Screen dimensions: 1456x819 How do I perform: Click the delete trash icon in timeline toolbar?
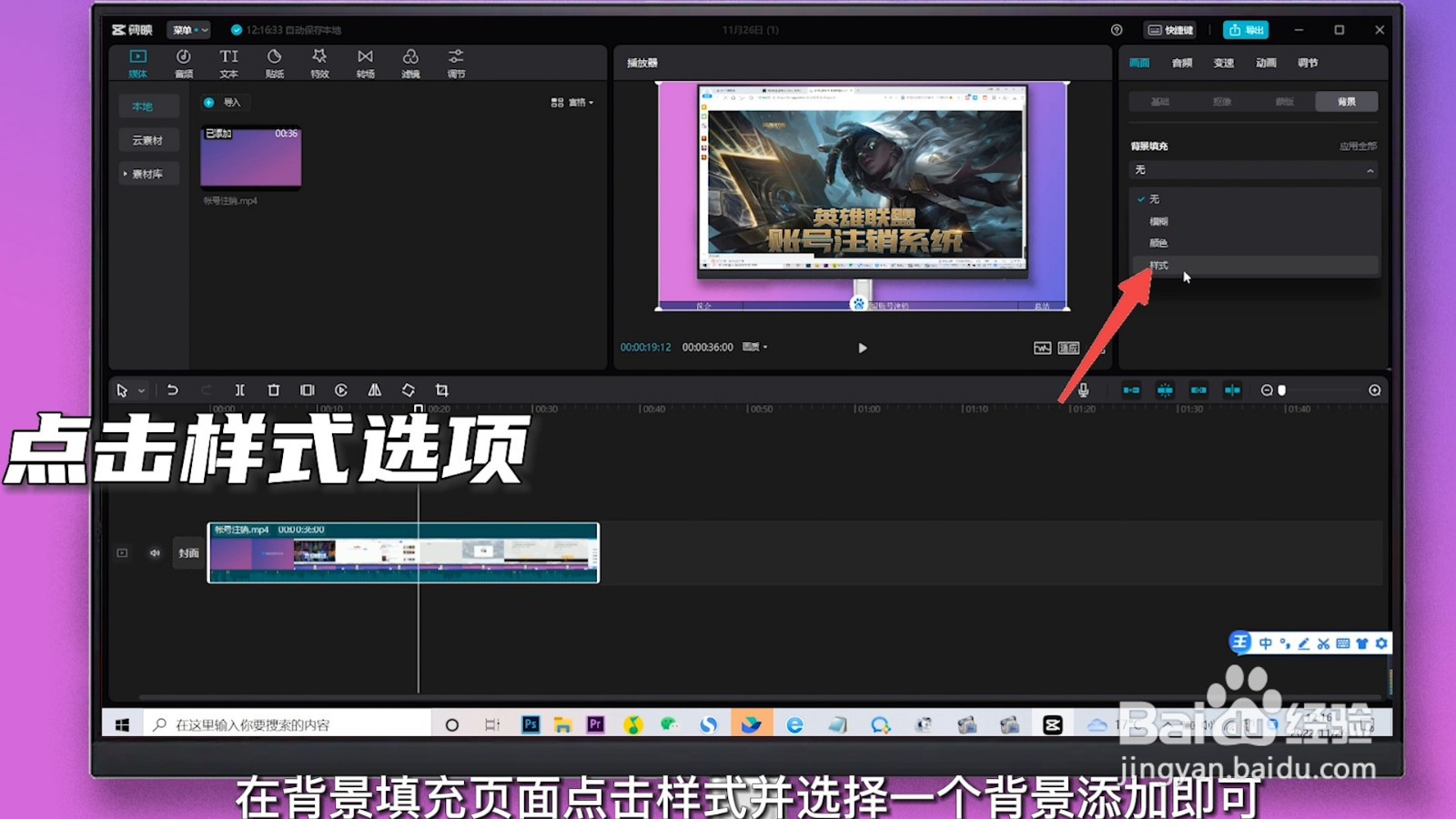coord(273,390)
